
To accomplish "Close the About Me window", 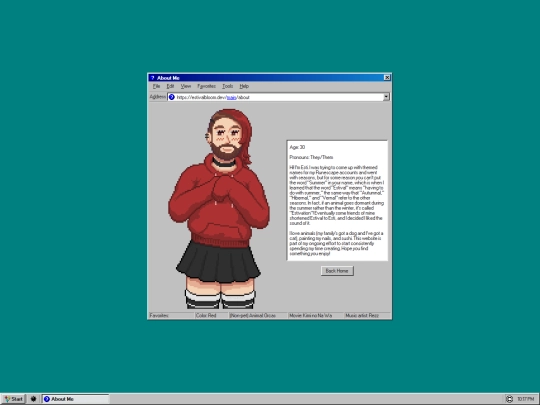I will pos(387,77).
